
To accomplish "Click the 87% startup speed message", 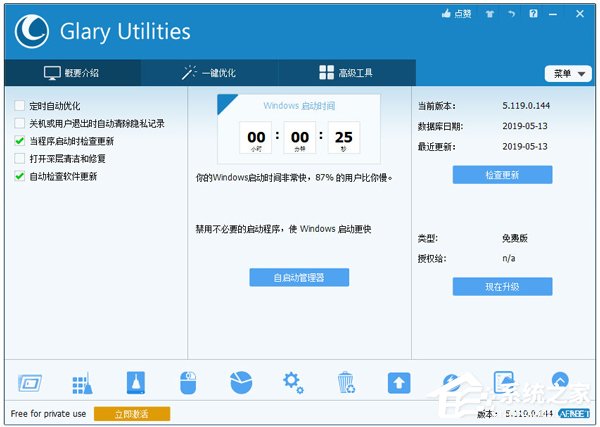I will [x=294, y=178].
